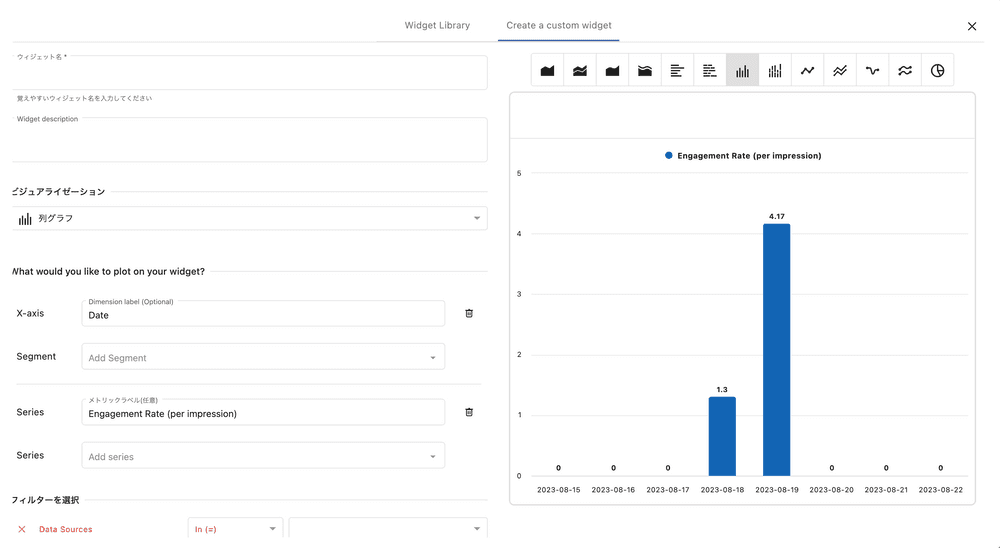
Task: Open the Add series dropdown
Action: [x=263, y=456]
